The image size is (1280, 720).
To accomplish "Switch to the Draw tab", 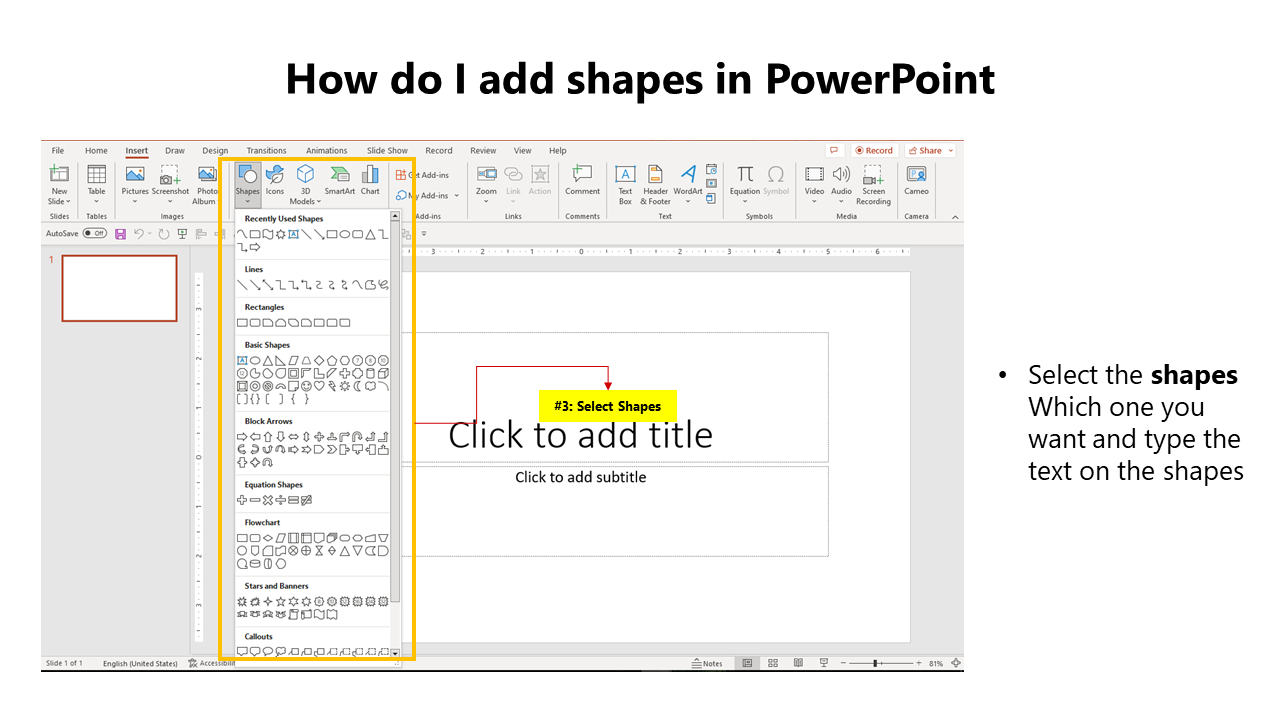I will tap(175, 151).
